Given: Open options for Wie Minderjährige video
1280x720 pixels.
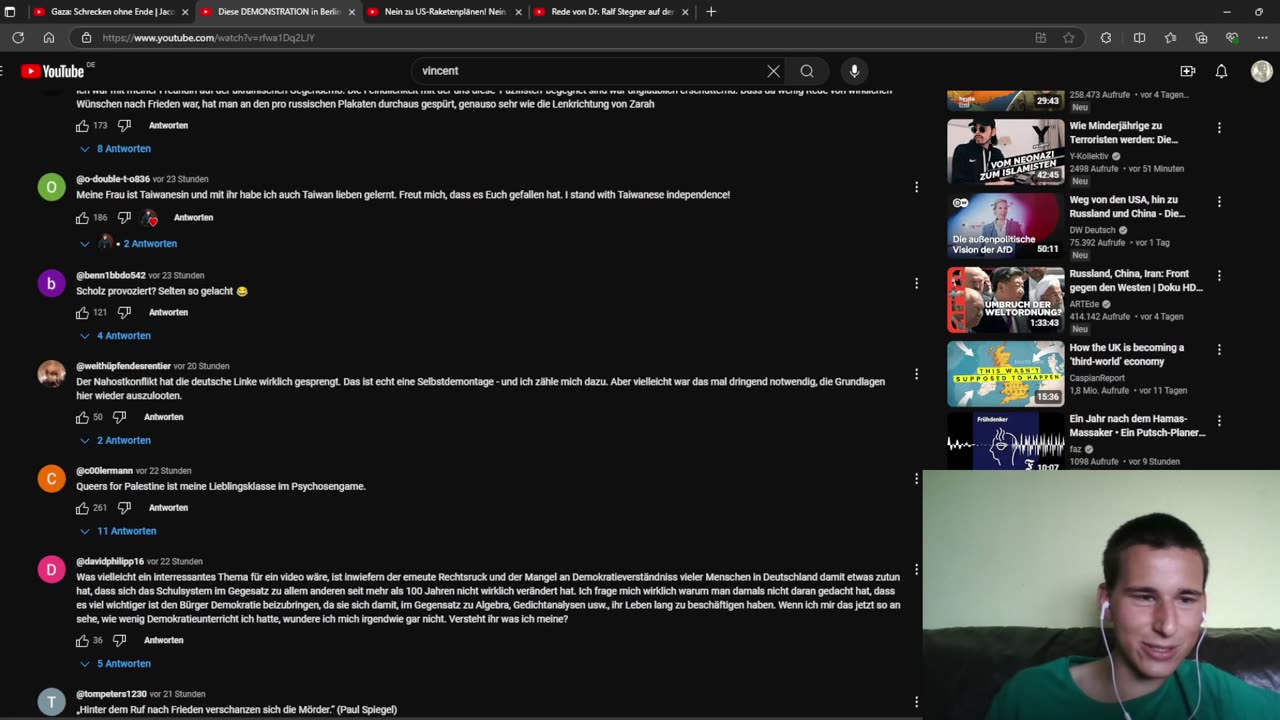Looking at the screenshot, I should 1219,128.
